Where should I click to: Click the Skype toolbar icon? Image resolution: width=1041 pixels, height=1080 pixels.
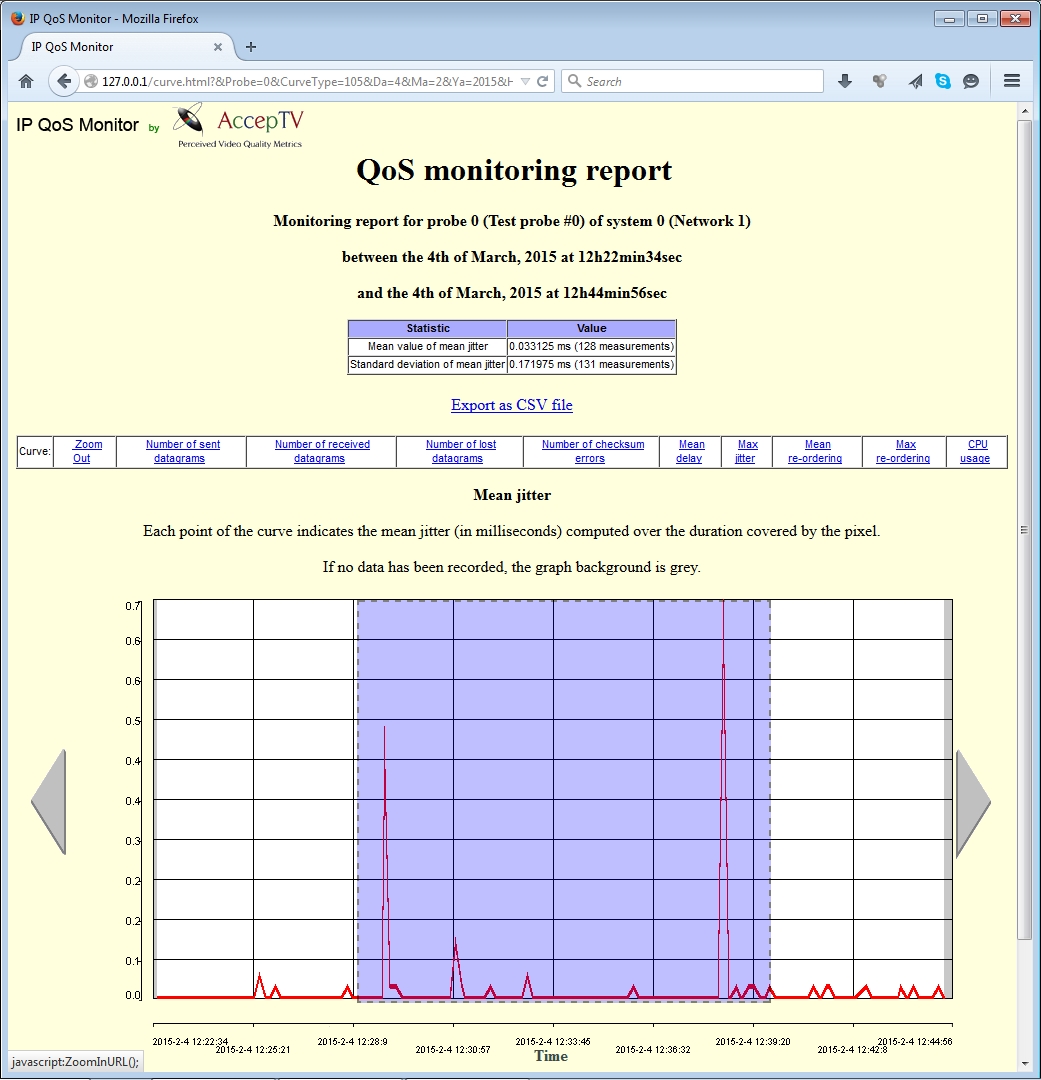pyautogui.click(x=943, y=81)
